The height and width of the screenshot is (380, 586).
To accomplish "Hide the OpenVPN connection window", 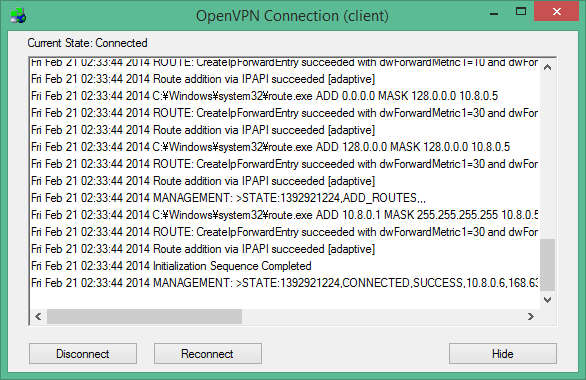I will [x=503, y=353].
